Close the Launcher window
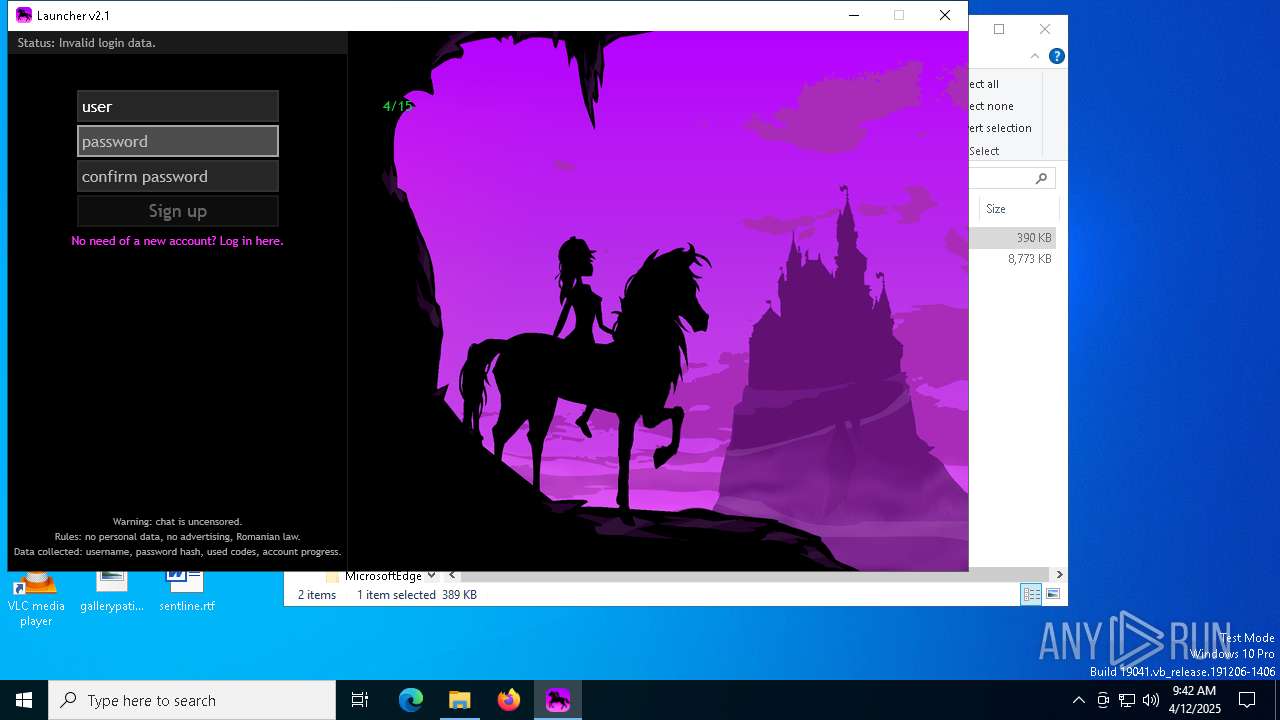Viewport: 1280px width, 720px height. point(944,15)
